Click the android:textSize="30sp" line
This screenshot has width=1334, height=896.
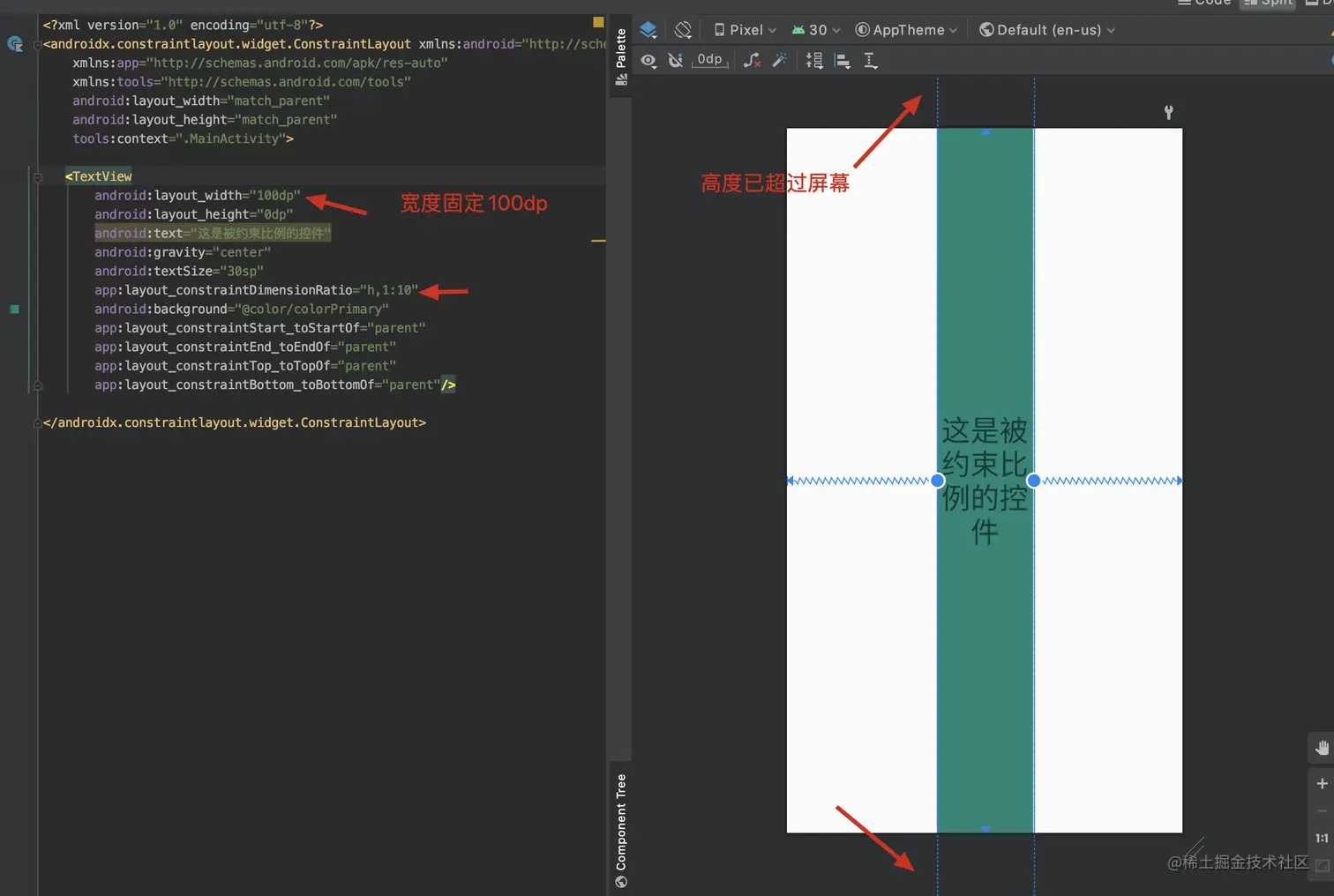point(179,272)
